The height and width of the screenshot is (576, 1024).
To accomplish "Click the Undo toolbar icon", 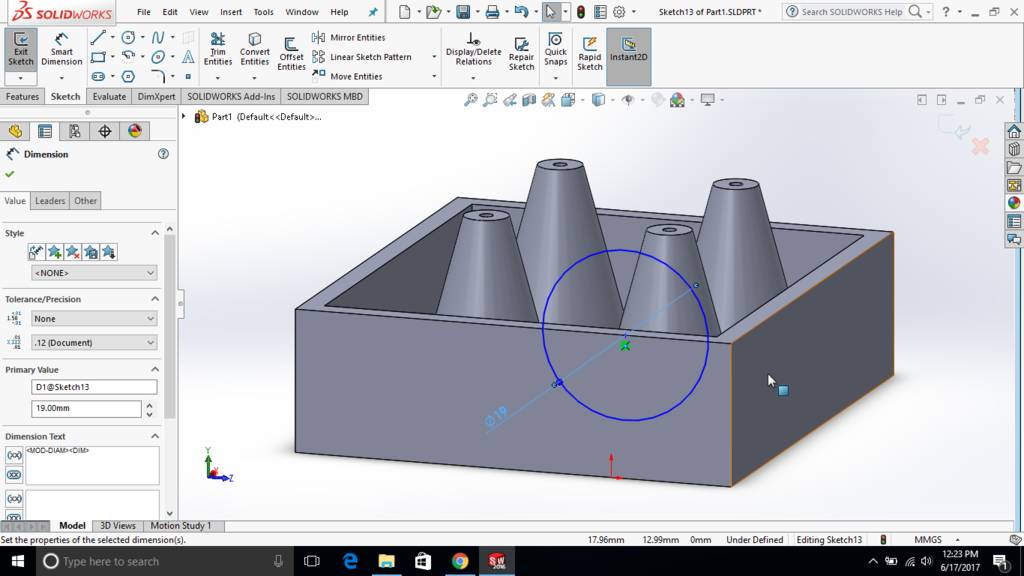I will pyautogui.click(x=521, y=12).
